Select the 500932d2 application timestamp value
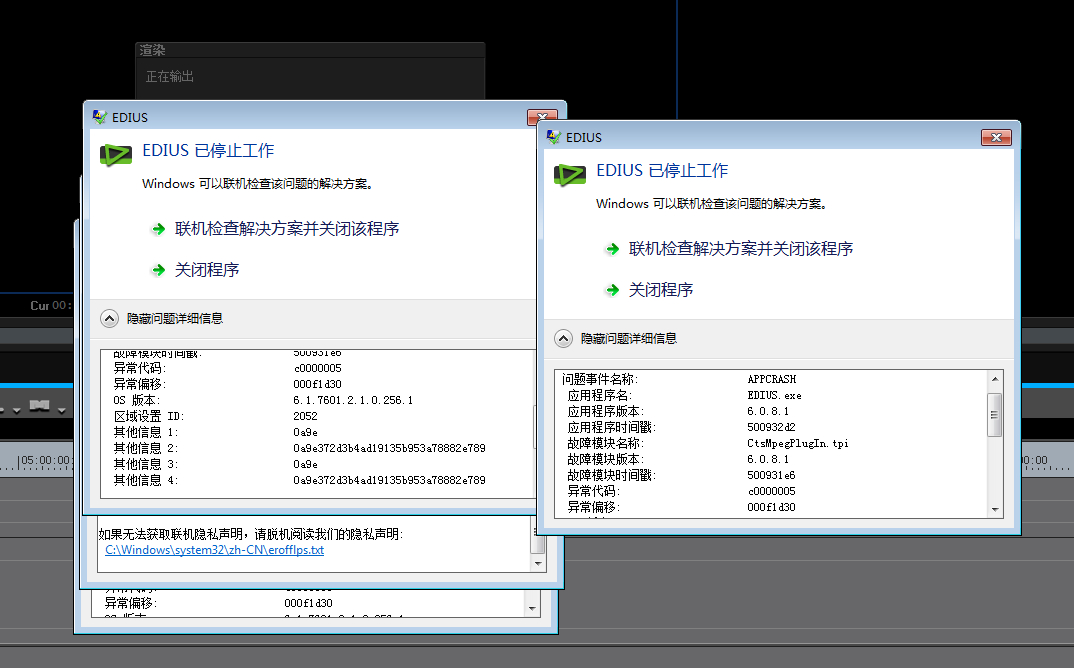The width and height of the screenshot is (1074, 668). tap(771, 428)
